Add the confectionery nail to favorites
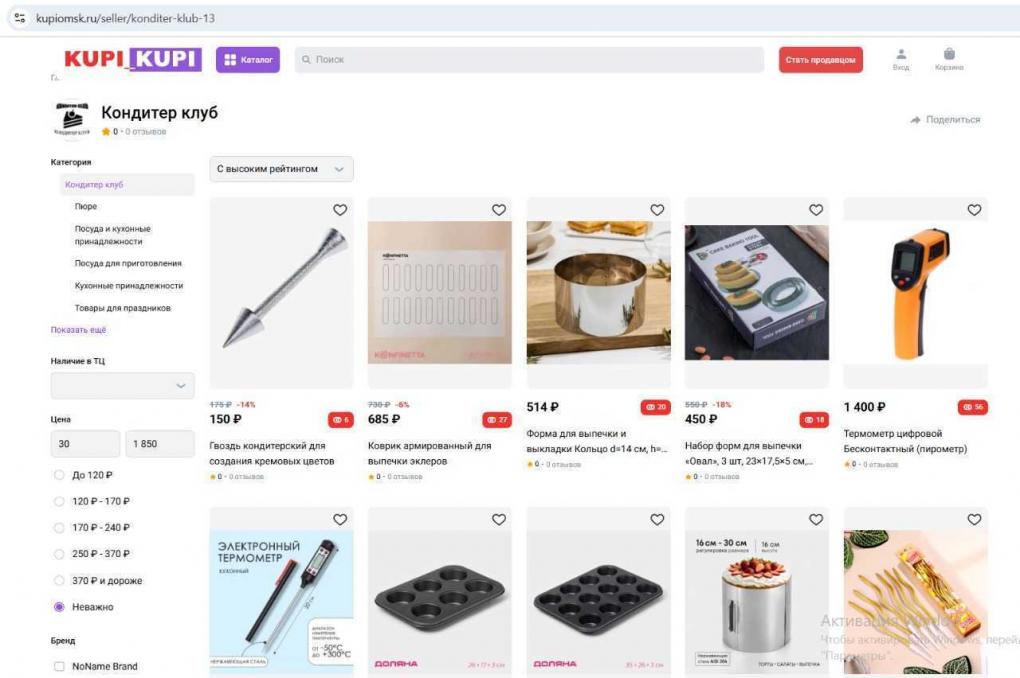This screenshot has height=678, width=1020. pyautogui.click(x=340, y=210)
